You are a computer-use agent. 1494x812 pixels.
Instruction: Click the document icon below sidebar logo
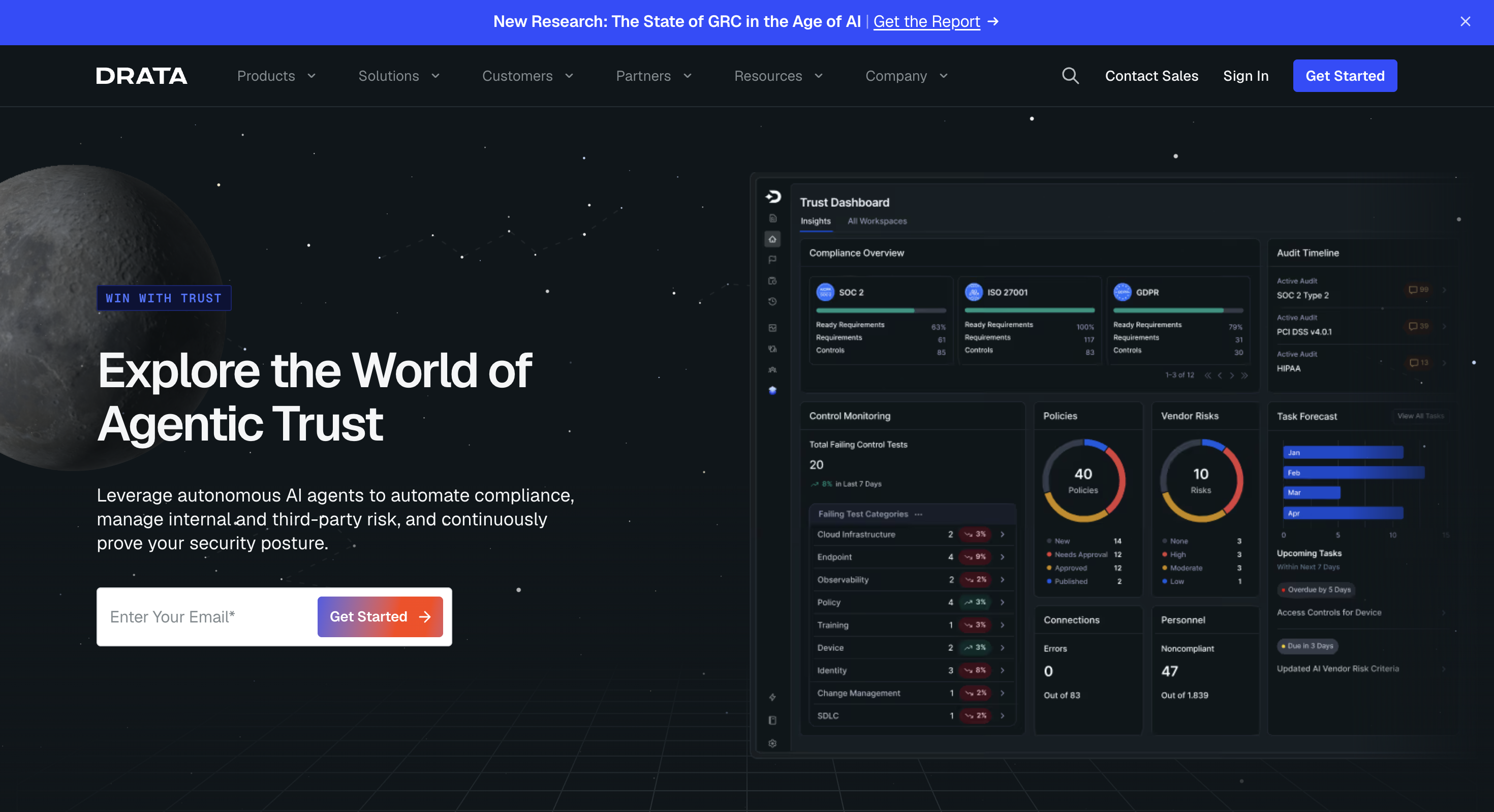772,218
